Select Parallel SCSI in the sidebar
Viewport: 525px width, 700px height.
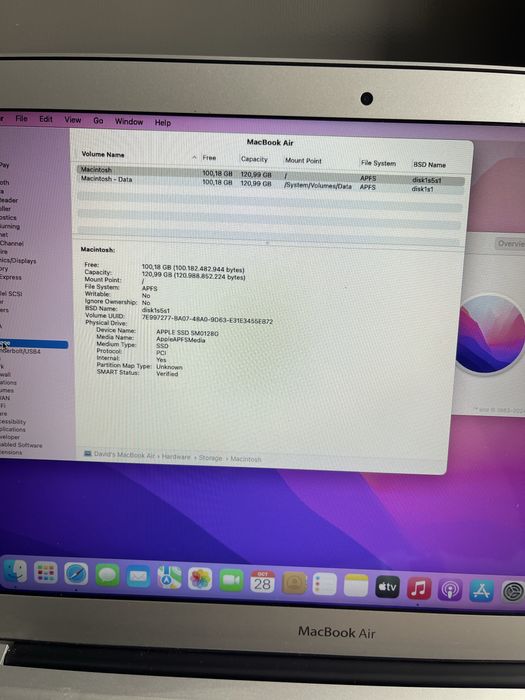click(11, 294)
